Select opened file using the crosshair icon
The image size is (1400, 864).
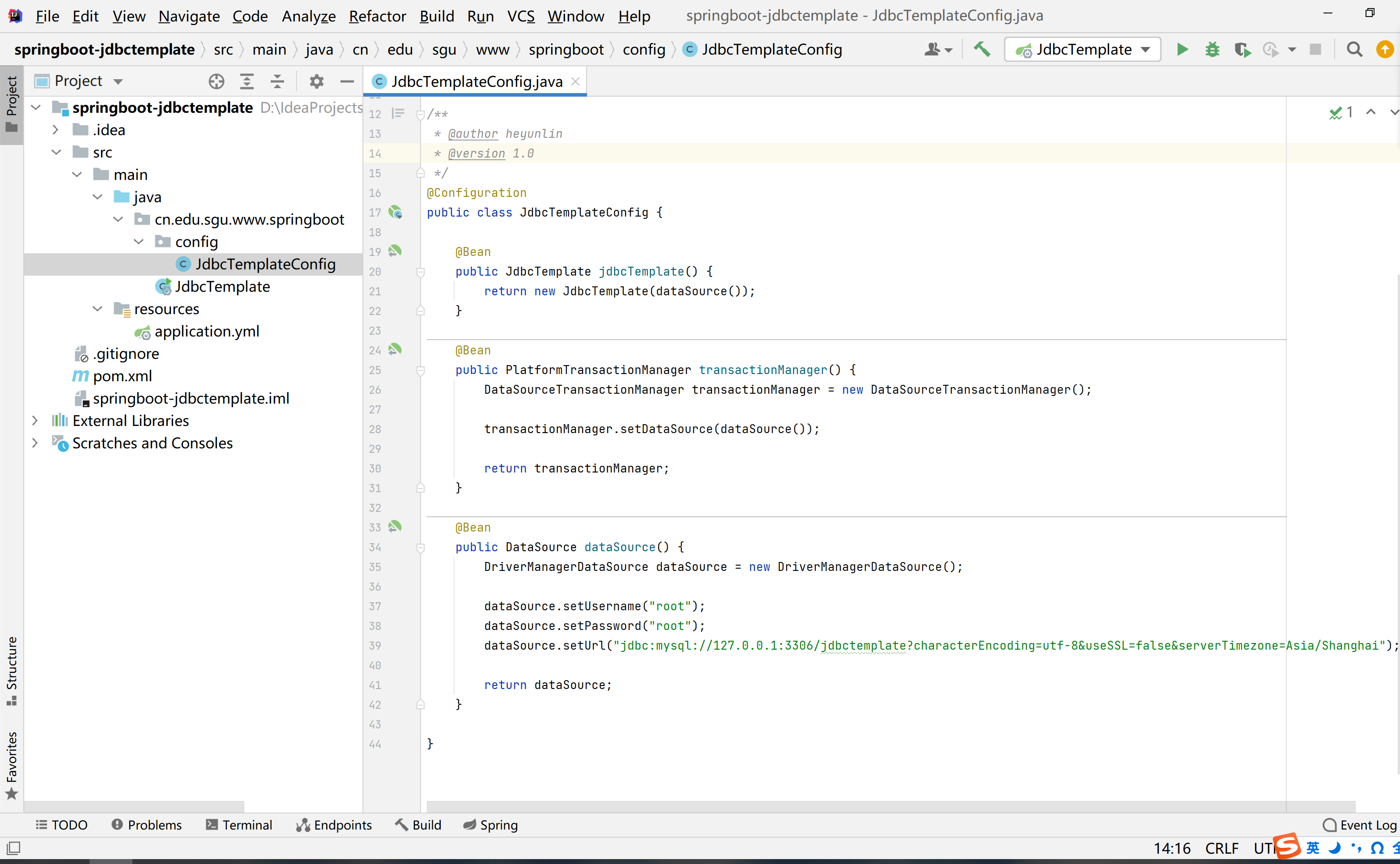(216, 81)
